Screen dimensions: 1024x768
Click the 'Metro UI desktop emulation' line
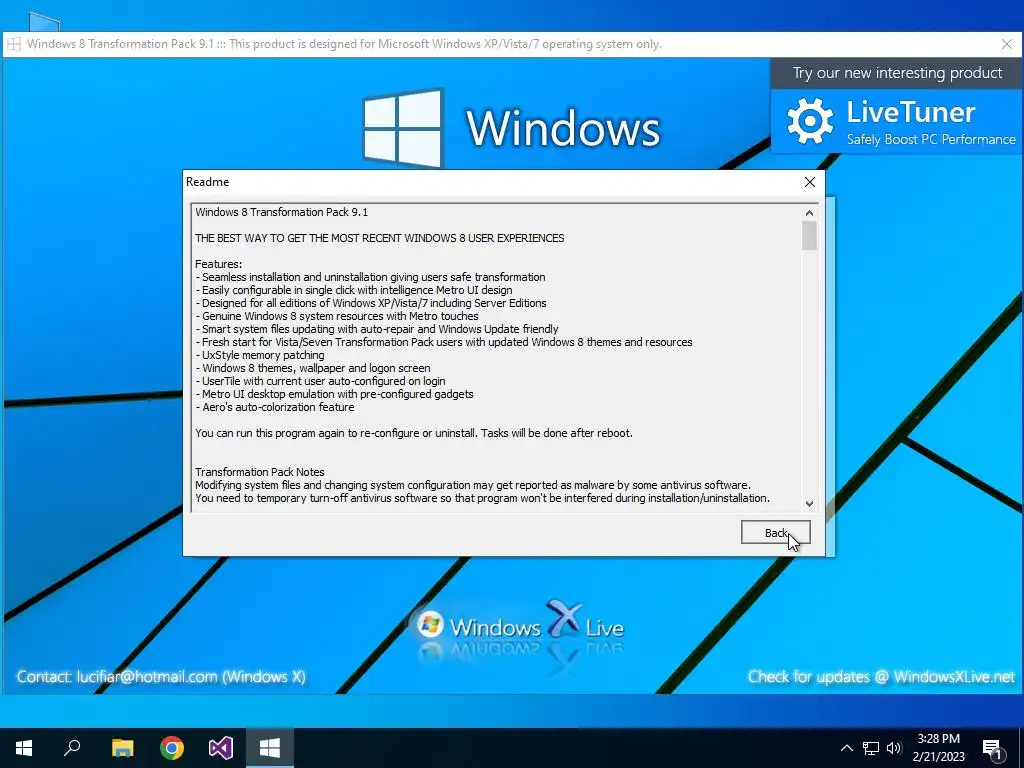(334, 394)
